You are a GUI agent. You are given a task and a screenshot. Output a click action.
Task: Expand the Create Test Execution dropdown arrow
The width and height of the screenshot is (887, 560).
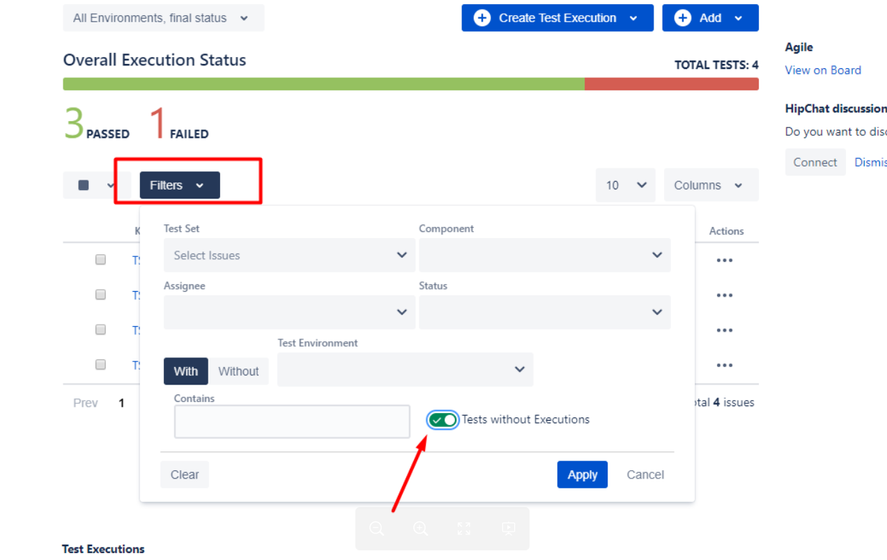tap(634, 19)
